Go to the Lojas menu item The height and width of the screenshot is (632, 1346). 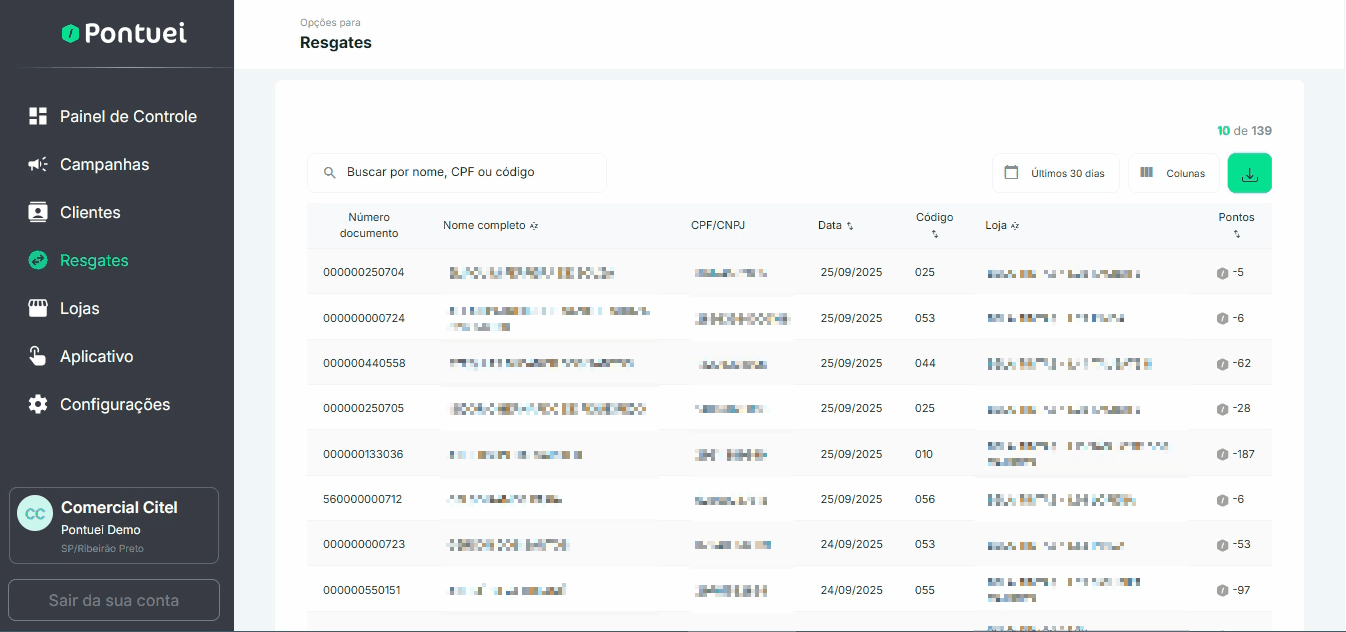click(x=79, y=308)
